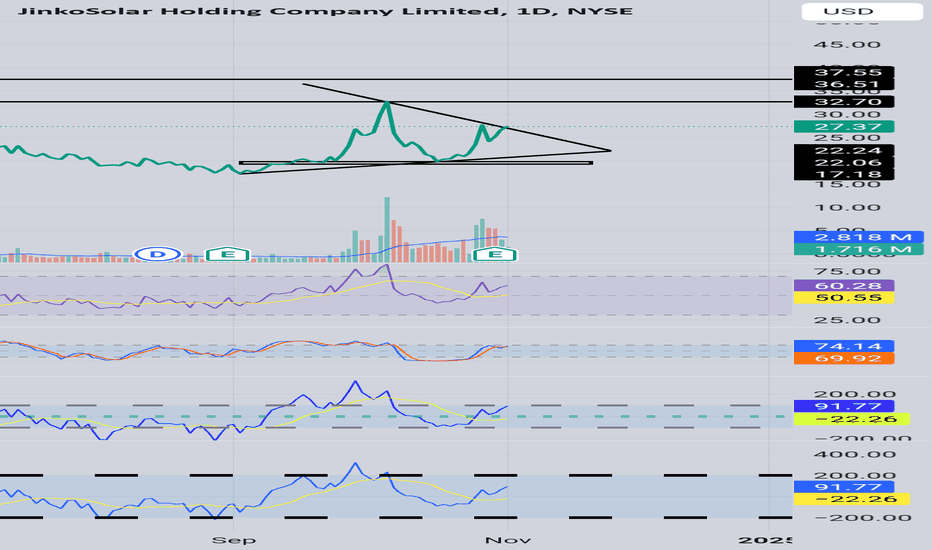
Task: Click the volume value 1.716 M
Action: point(858,249)
